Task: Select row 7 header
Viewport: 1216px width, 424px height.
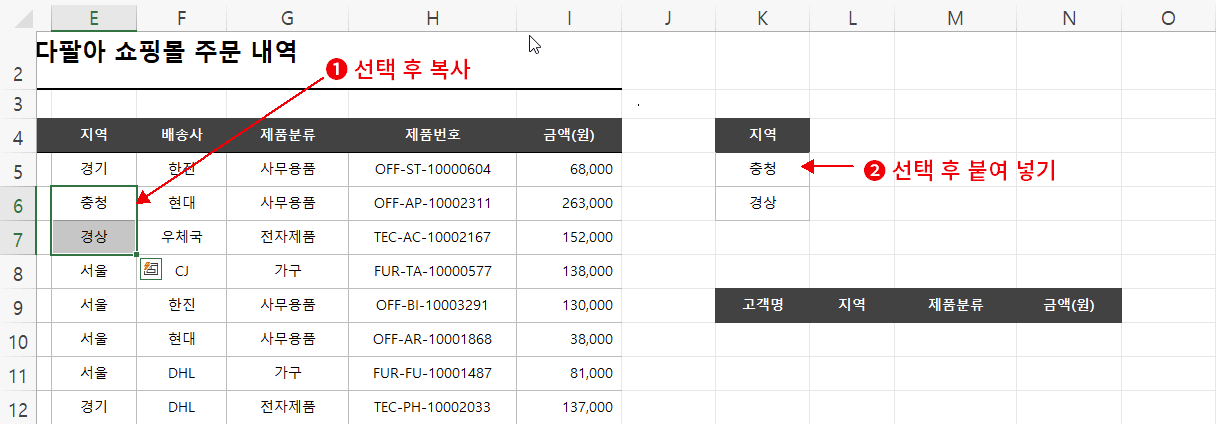Action: [x=18, y=237]
